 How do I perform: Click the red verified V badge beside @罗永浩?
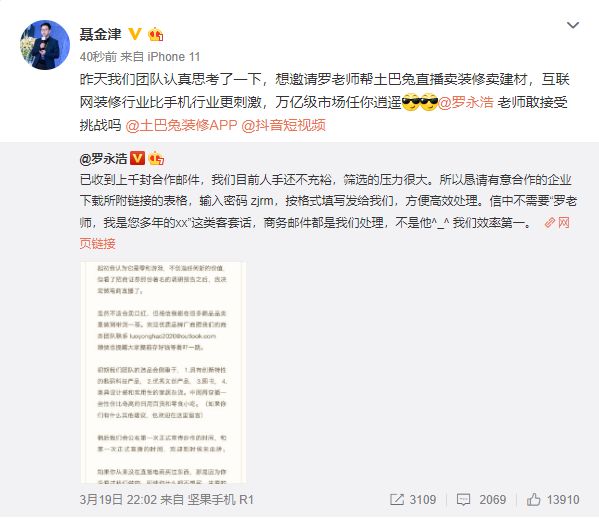pyautogui.click(x=138, y=158)
